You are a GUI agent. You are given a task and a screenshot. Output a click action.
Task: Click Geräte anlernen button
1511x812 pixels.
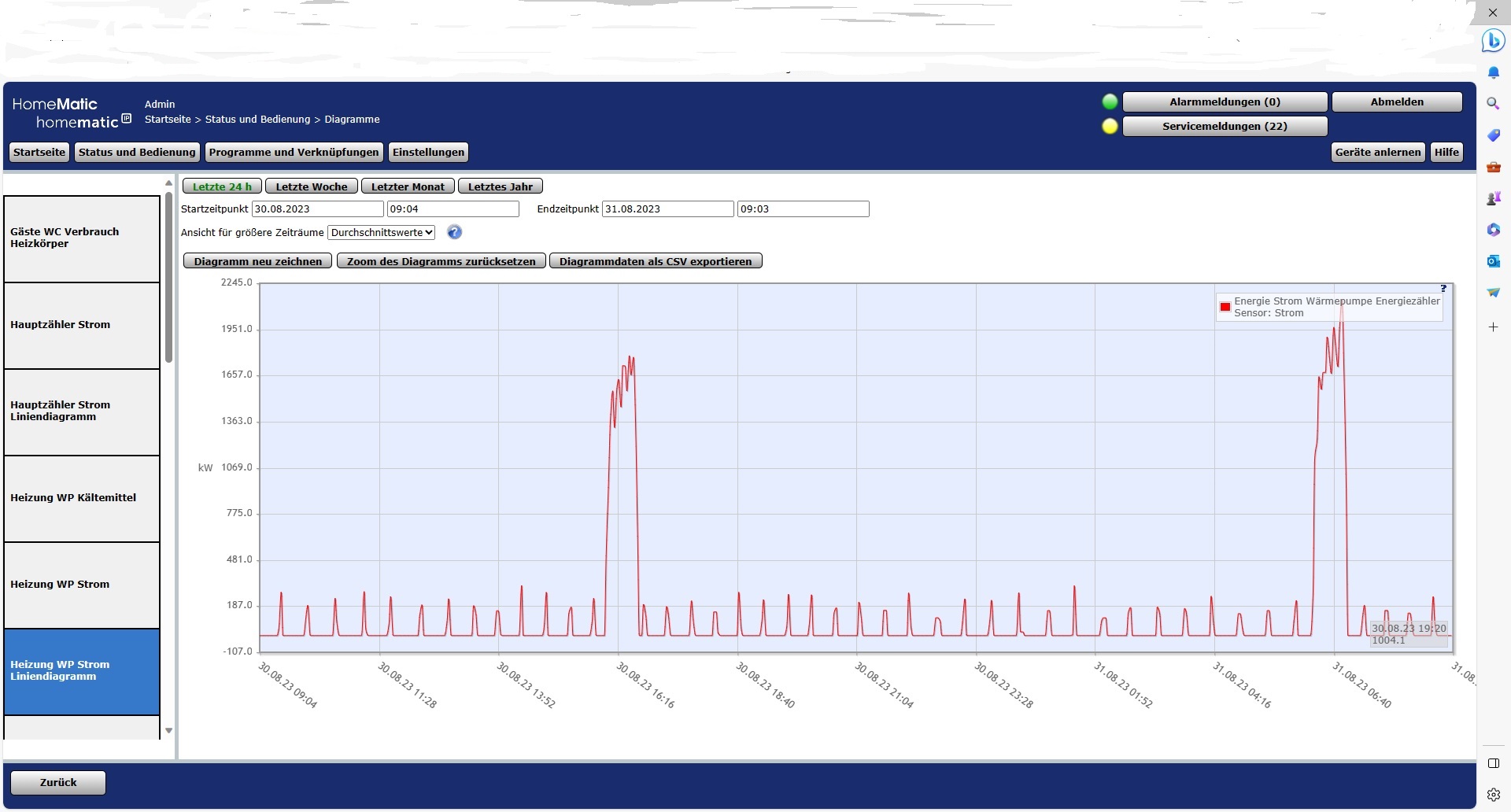tap(1378, 152)
